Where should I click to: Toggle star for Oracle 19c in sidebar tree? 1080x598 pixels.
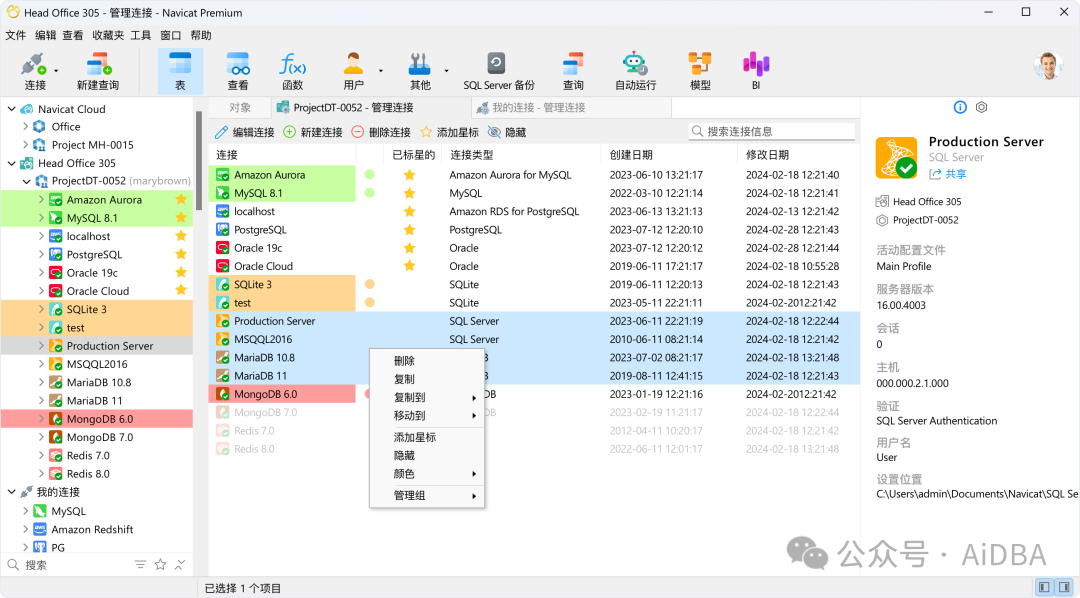click(x=181, y=272)
